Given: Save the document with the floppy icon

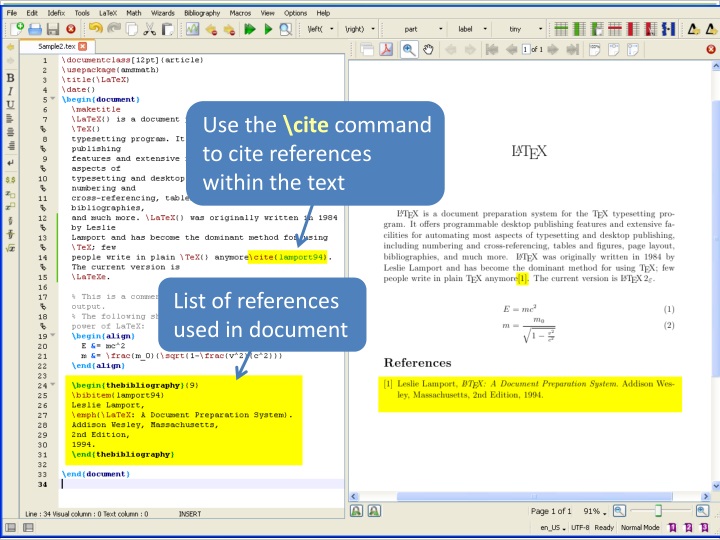Looking at the screenshot, I should [x=53, y=29].
